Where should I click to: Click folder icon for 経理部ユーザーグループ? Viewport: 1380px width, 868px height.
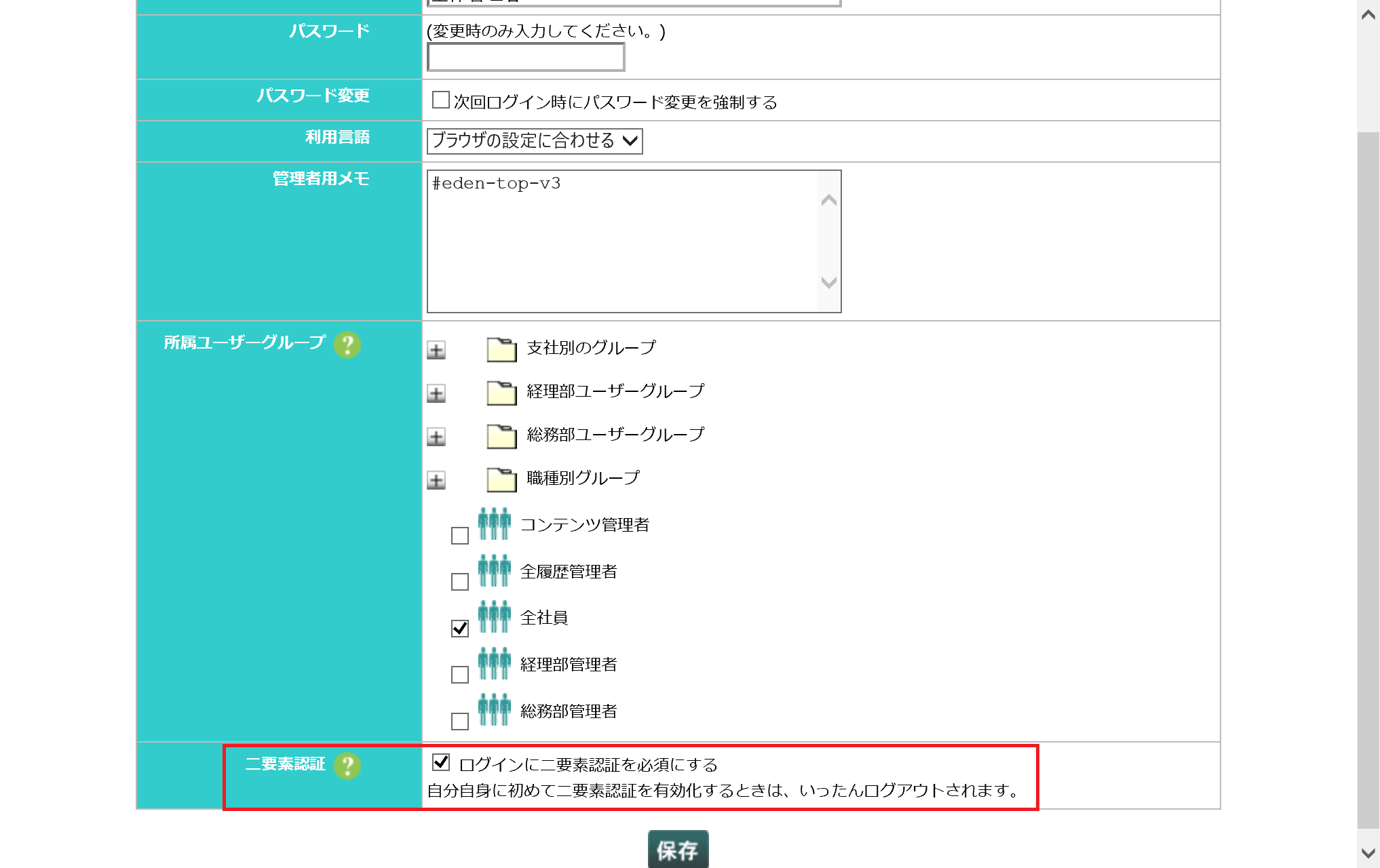(501, 393)
